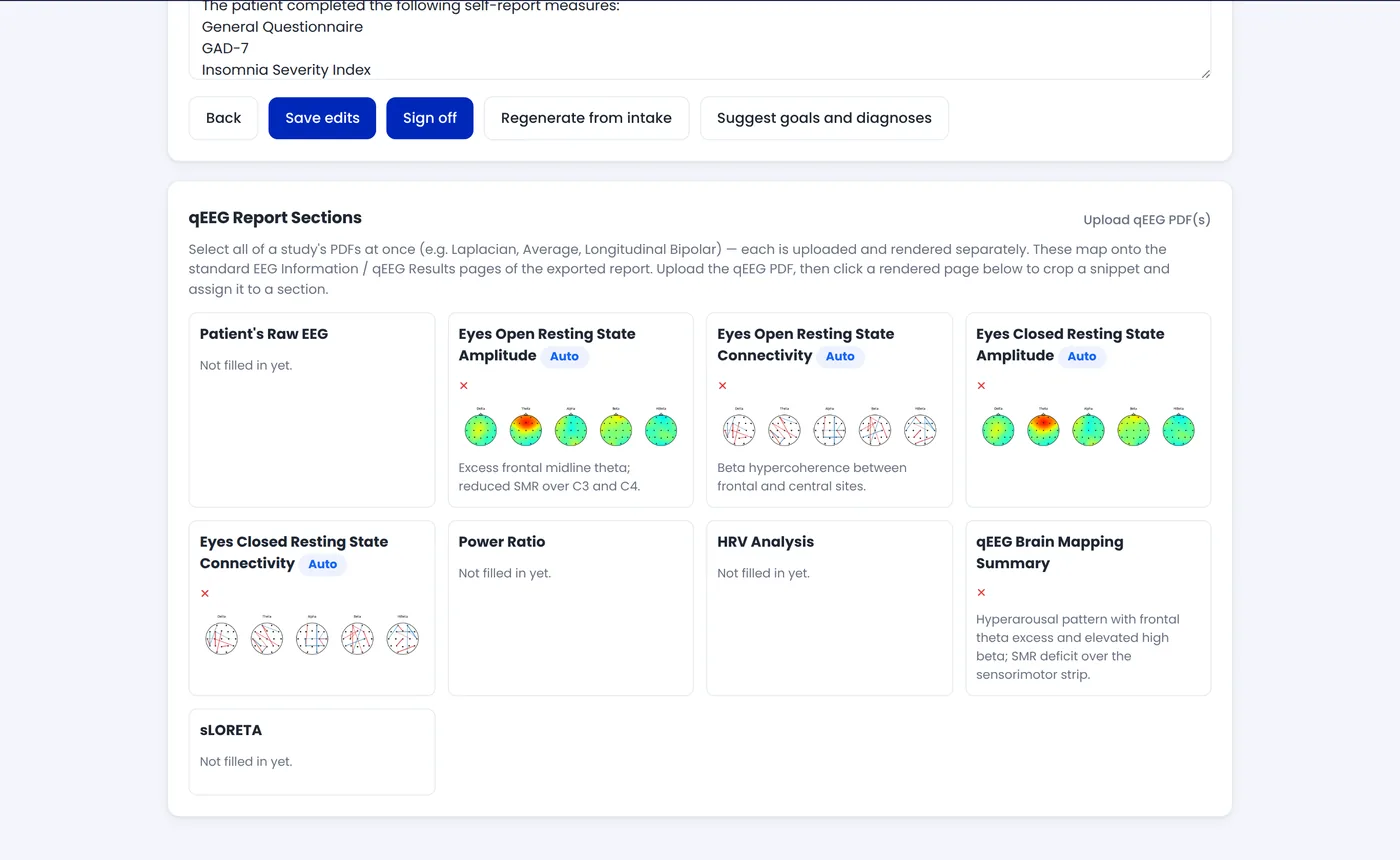The height and width of the screenshot is (860, 1400).
Task: Upload qEEG PDF(s)
Action: click(x=1147, y=220)
